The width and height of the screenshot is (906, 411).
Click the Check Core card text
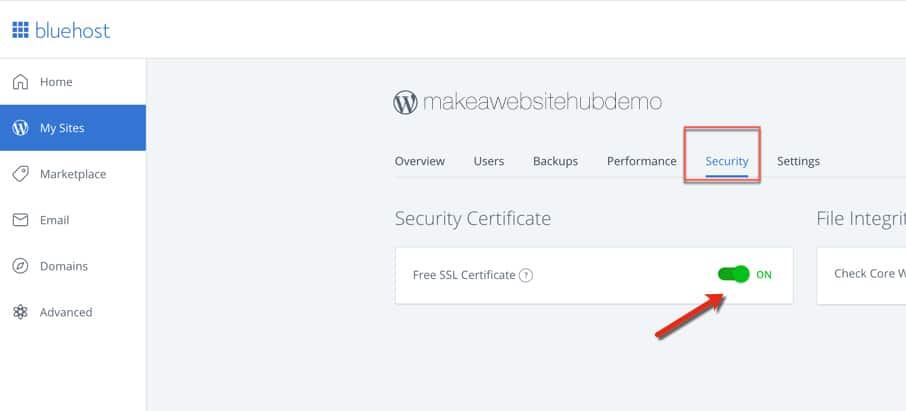click(870, 273)
